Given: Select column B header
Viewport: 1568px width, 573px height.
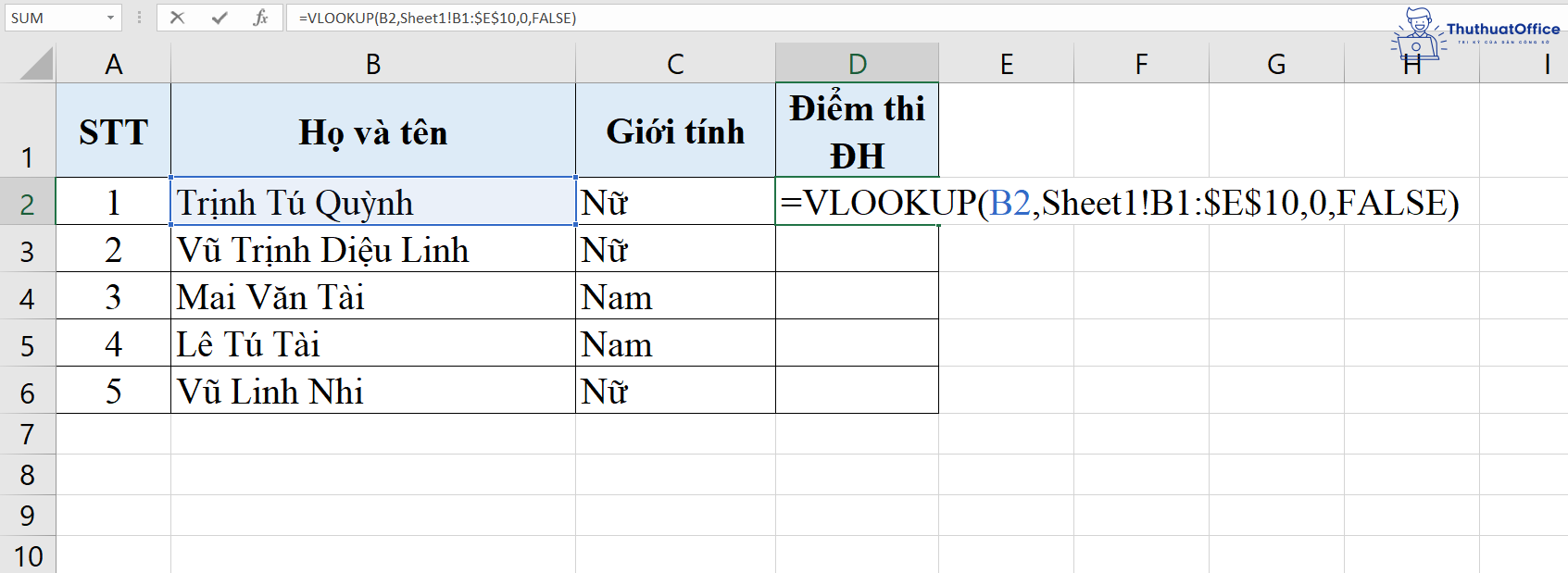Looking at the screenshot, I should tap(372, 64).
